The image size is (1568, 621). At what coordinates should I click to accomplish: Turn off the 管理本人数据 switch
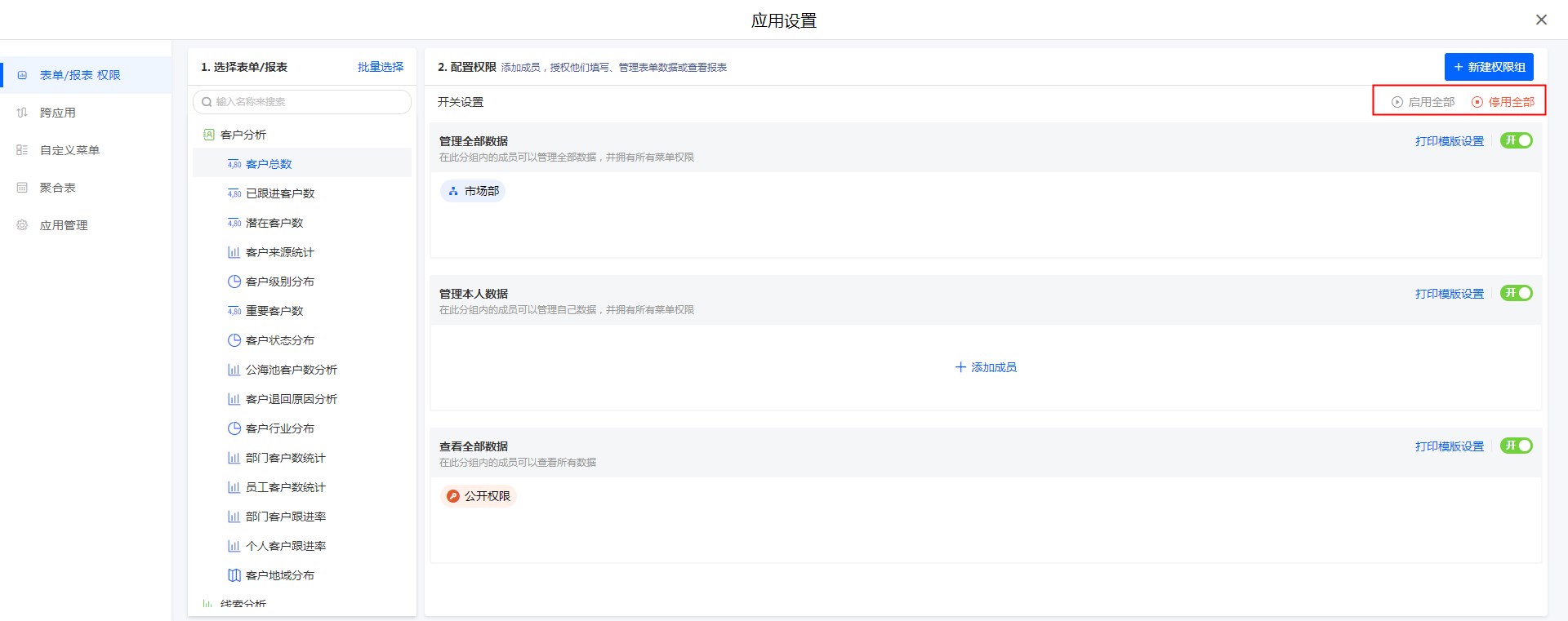1516,293
